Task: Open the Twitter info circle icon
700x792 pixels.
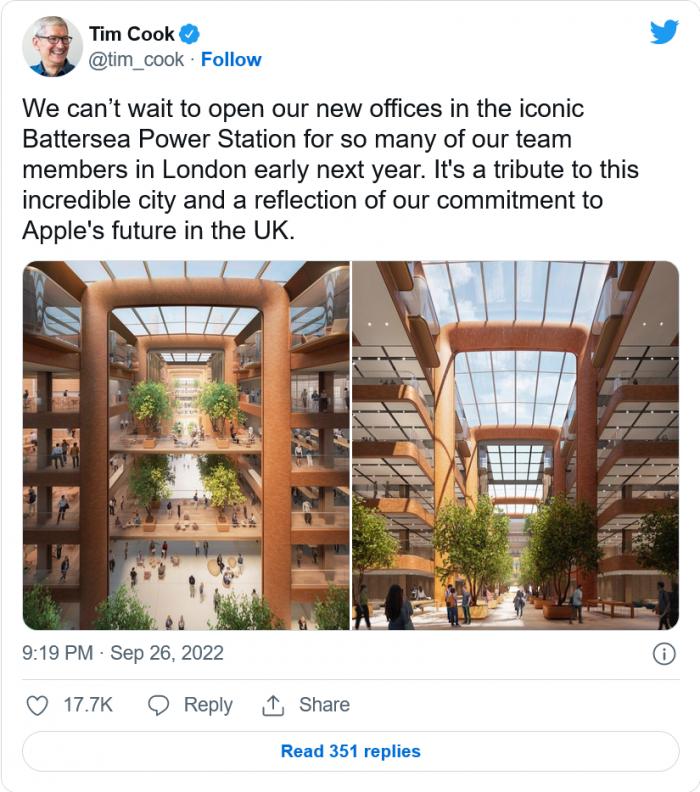Action: click(x=663, y=654)
